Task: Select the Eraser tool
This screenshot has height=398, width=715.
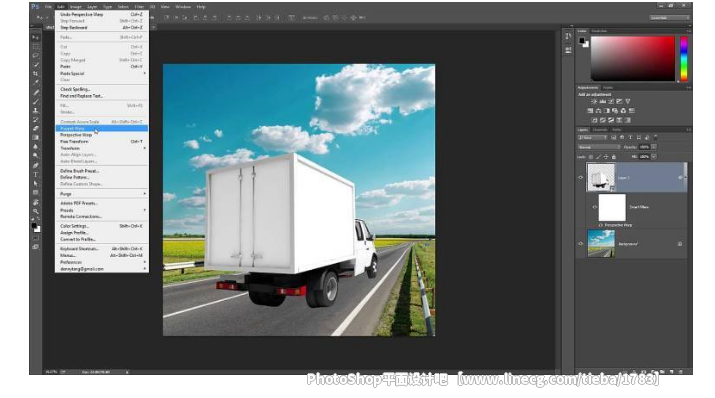Action: coord(36,129)
